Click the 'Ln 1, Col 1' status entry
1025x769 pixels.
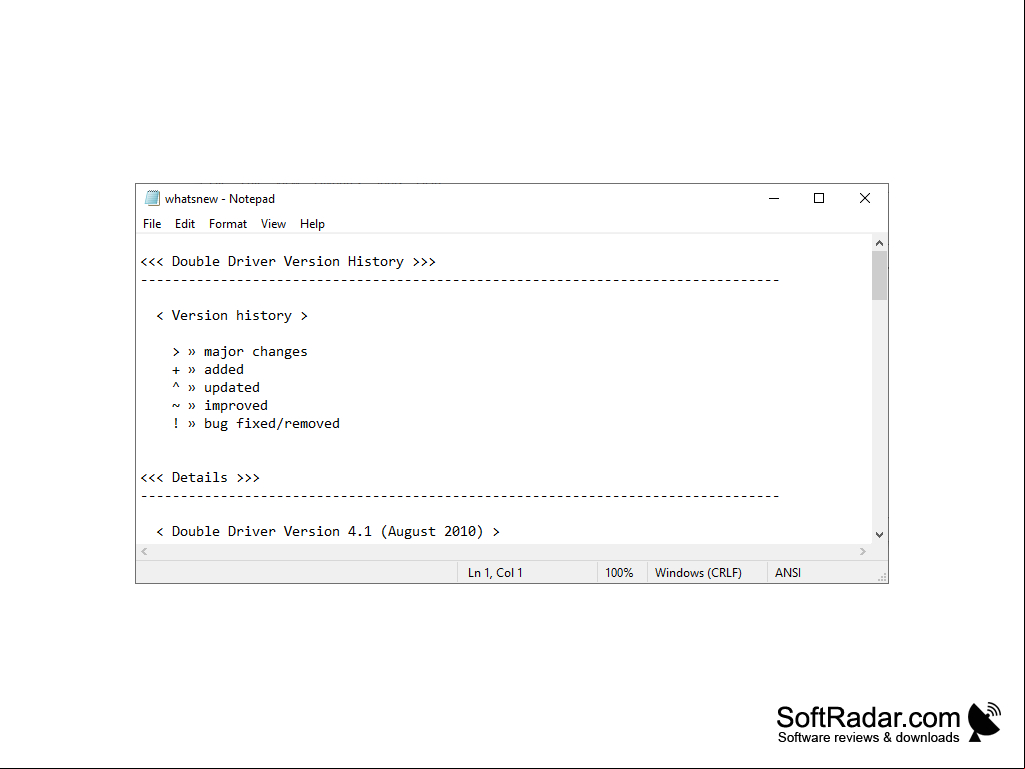click(495, 573)
